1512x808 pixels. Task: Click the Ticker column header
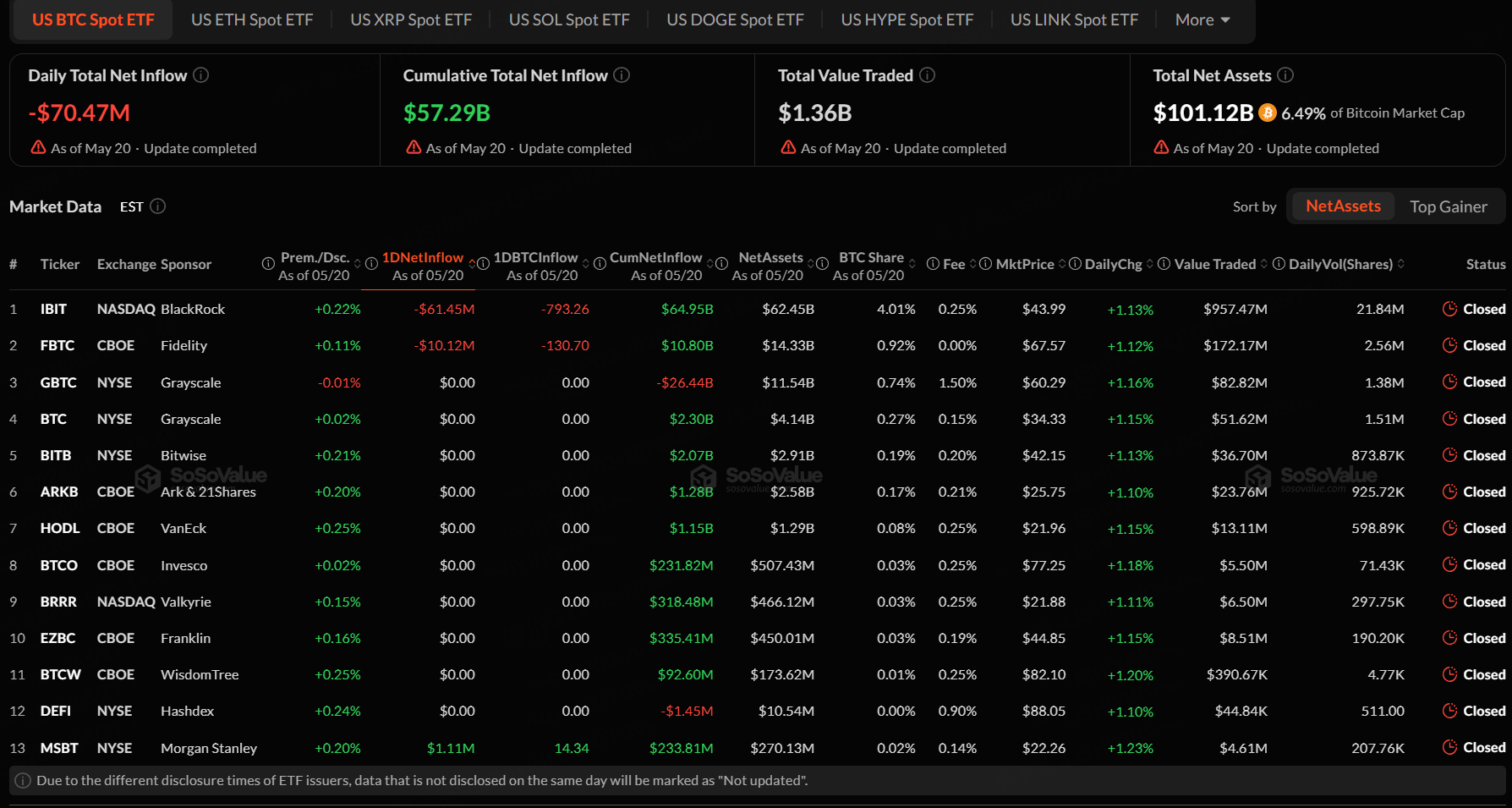pyautogui.click(x=60, y=264)
